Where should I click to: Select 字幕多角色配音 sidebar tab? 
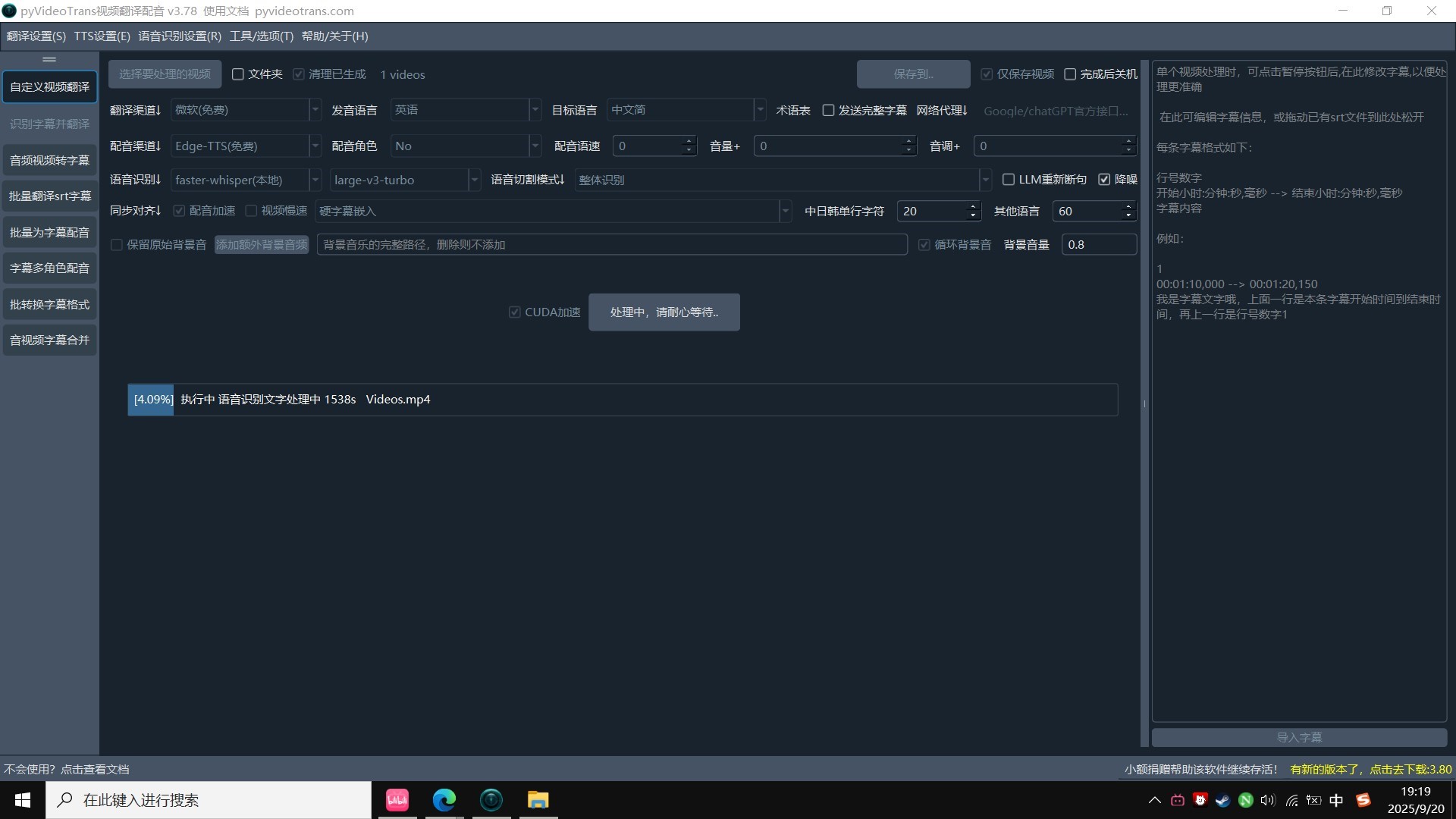point(49,268)
